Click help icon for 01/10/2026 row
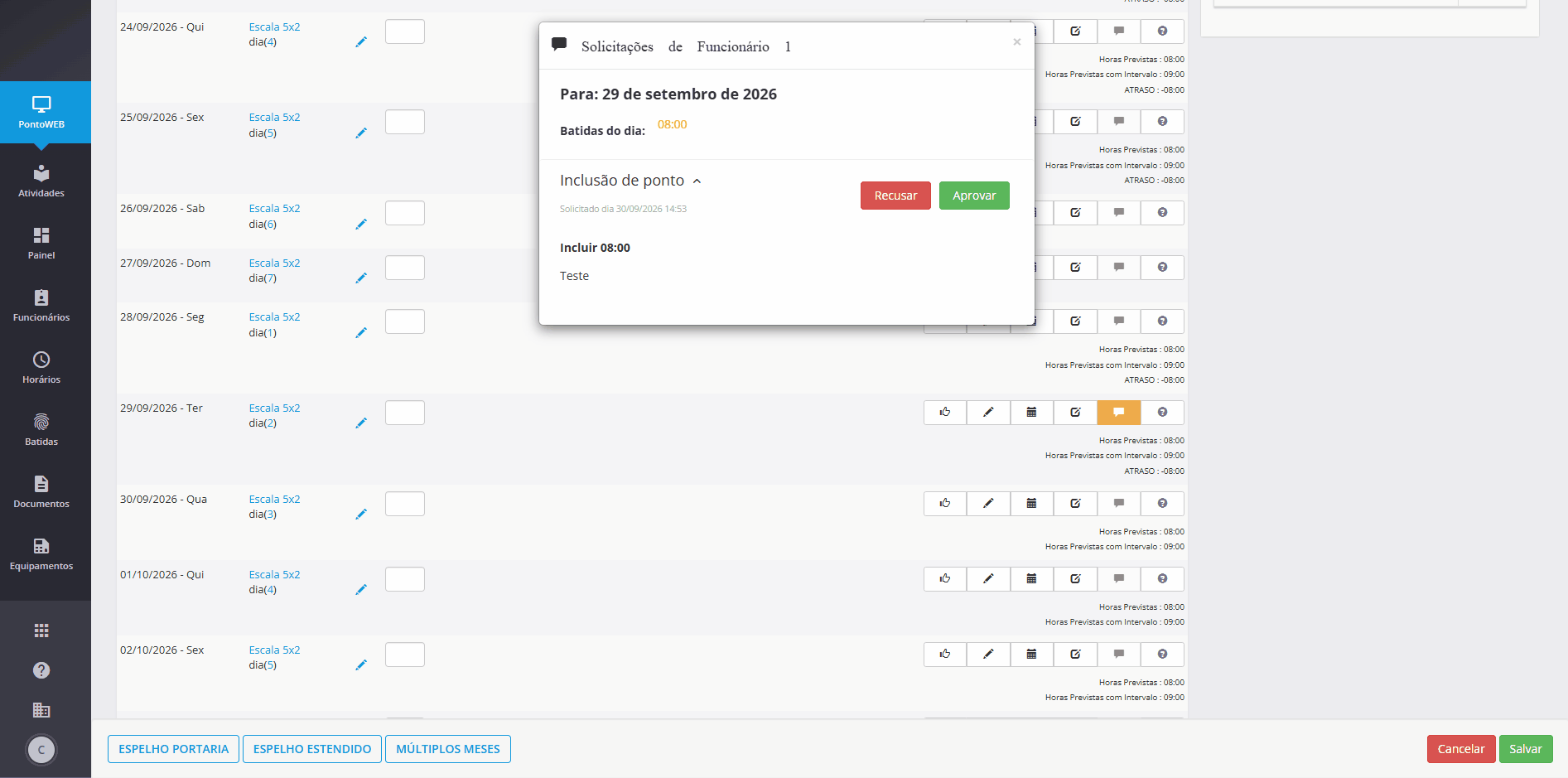Viewport: 1568px width, 778px height. 1162,579
